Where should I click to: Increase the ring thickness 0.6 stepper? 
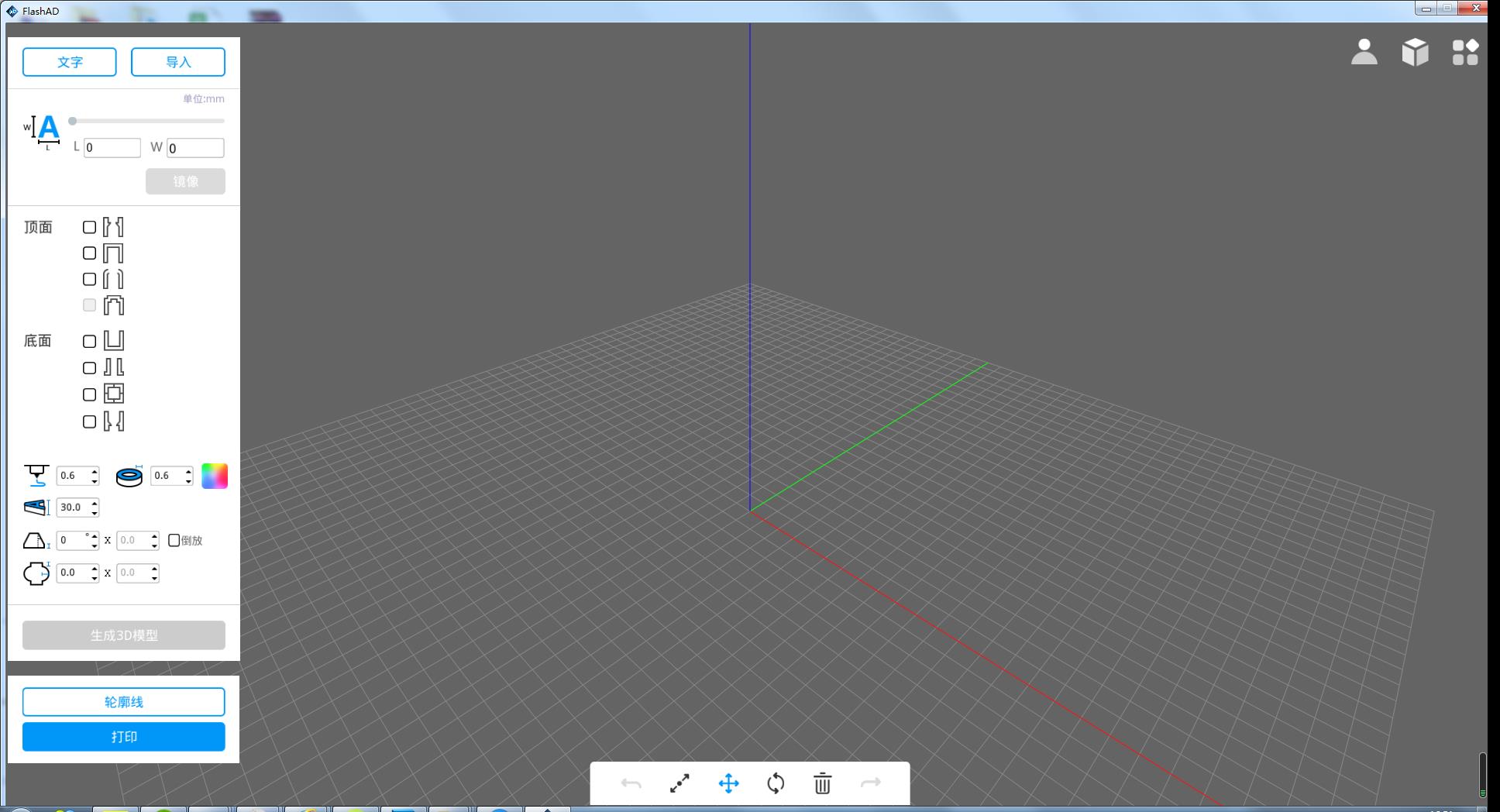pos(188,471)
